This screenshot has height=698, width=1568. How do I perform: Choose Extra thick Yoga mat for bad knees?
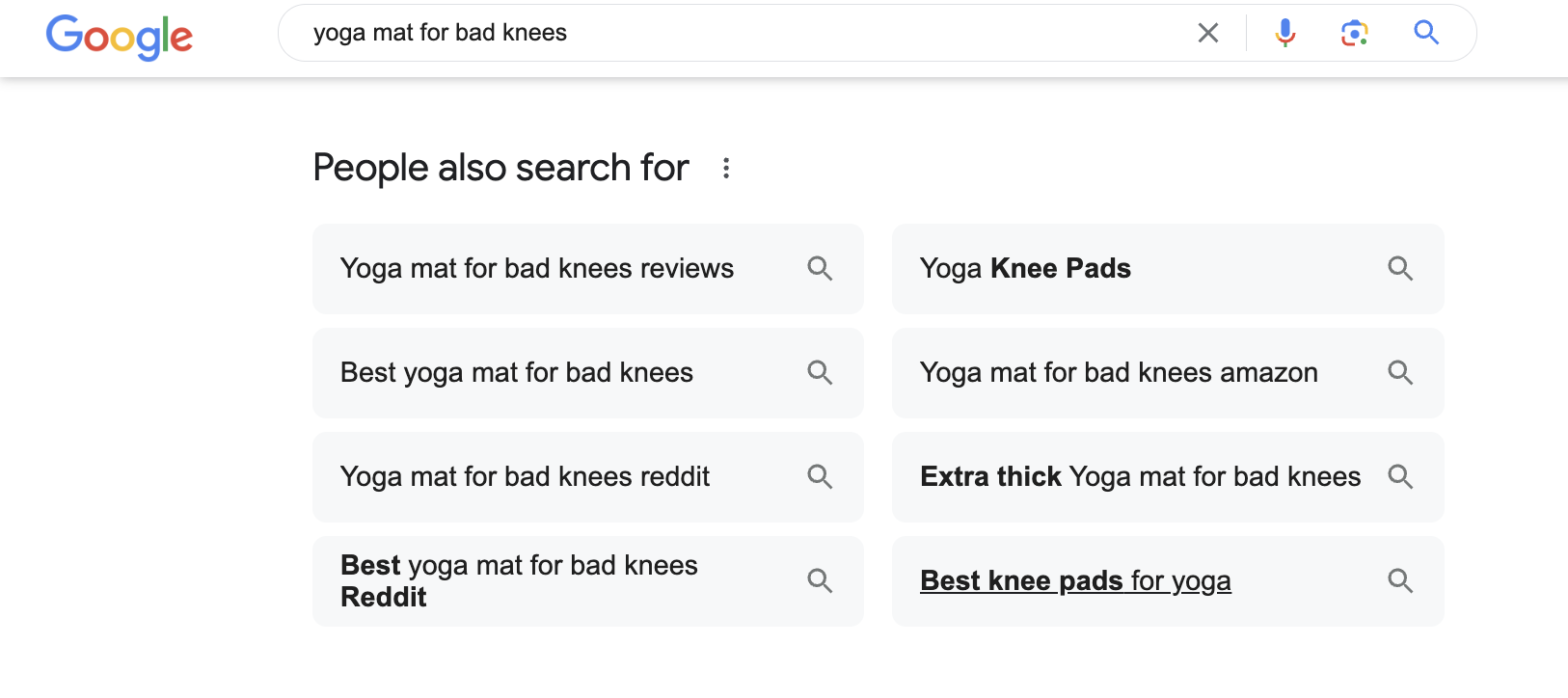click(x=1168, y=477)
